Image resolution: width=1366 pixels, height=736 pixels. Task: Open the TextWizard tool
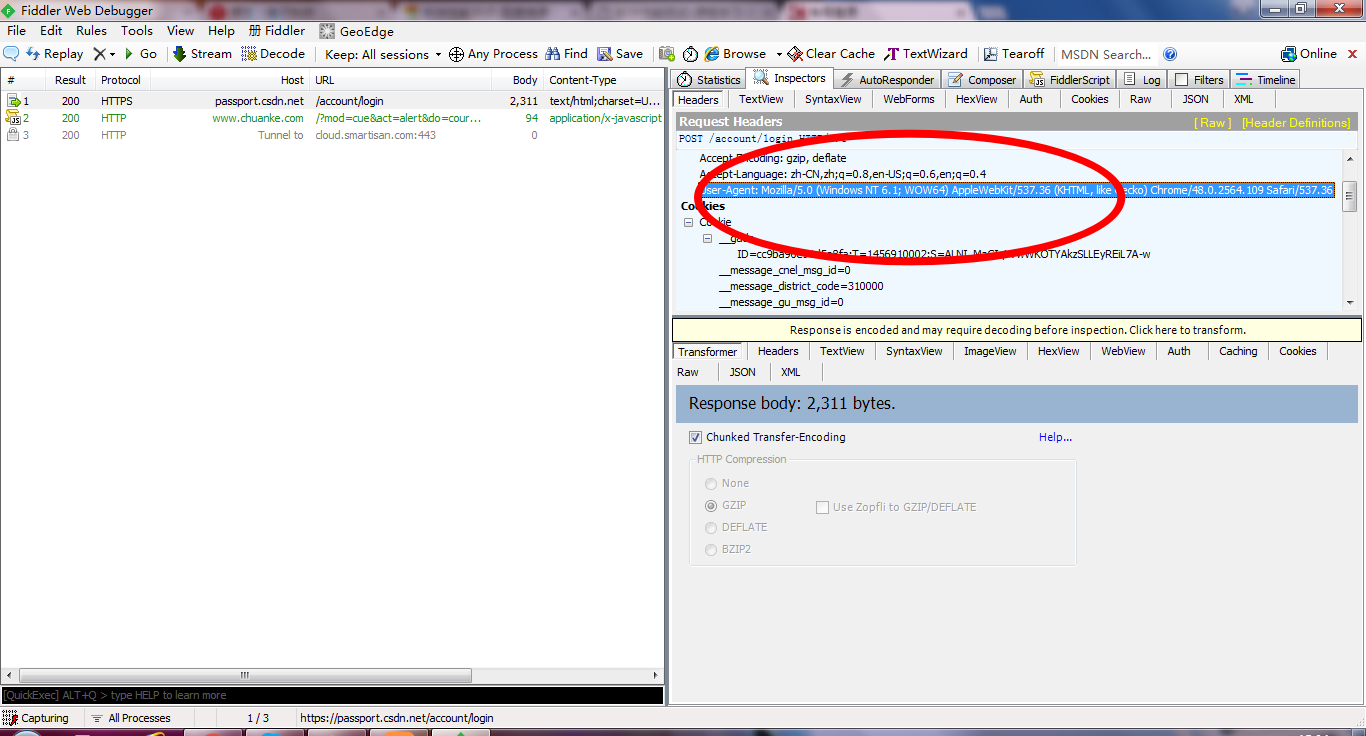[x=926, y=54]
